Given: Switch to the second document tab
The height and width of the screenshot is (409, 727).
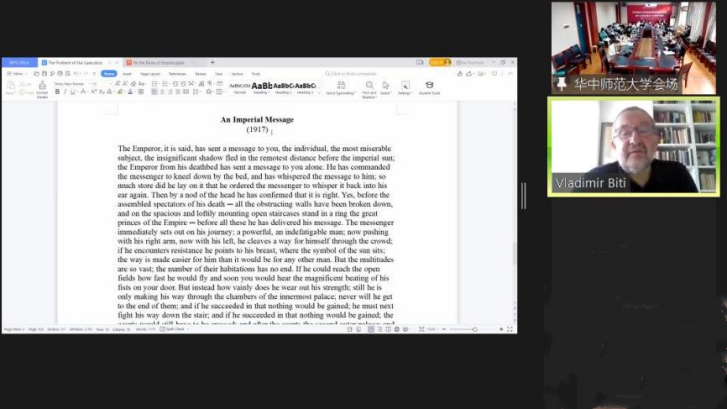Looking at the screenshot, I should tap(160, 62).
